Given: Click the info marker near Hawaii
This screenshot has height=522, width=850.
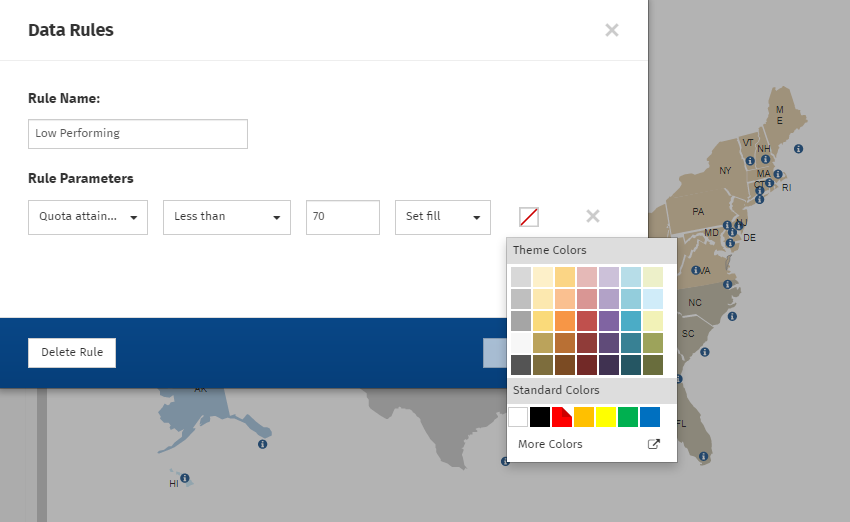Looking at the screenshot, I should click(x=185, y=478).
